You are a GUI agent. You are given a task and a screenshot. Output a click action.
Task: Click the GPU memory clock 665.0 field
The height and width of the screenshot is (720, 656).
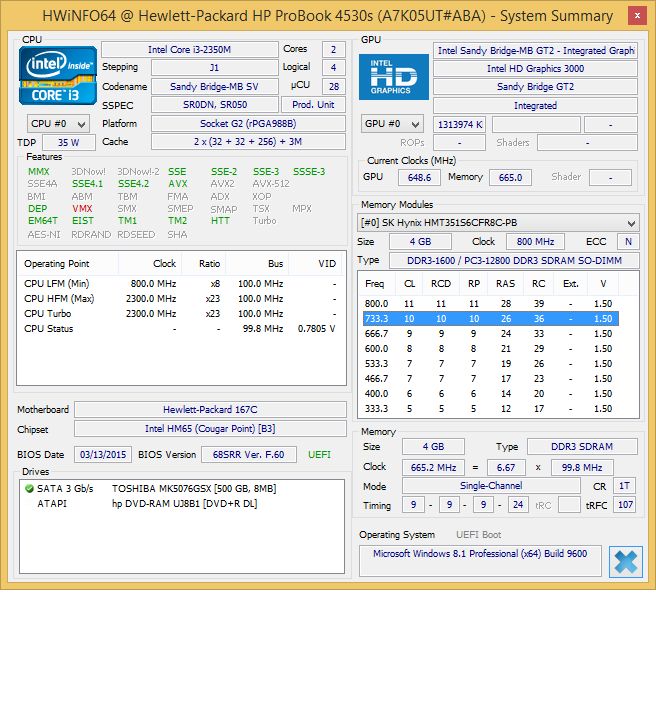(510, 177)
